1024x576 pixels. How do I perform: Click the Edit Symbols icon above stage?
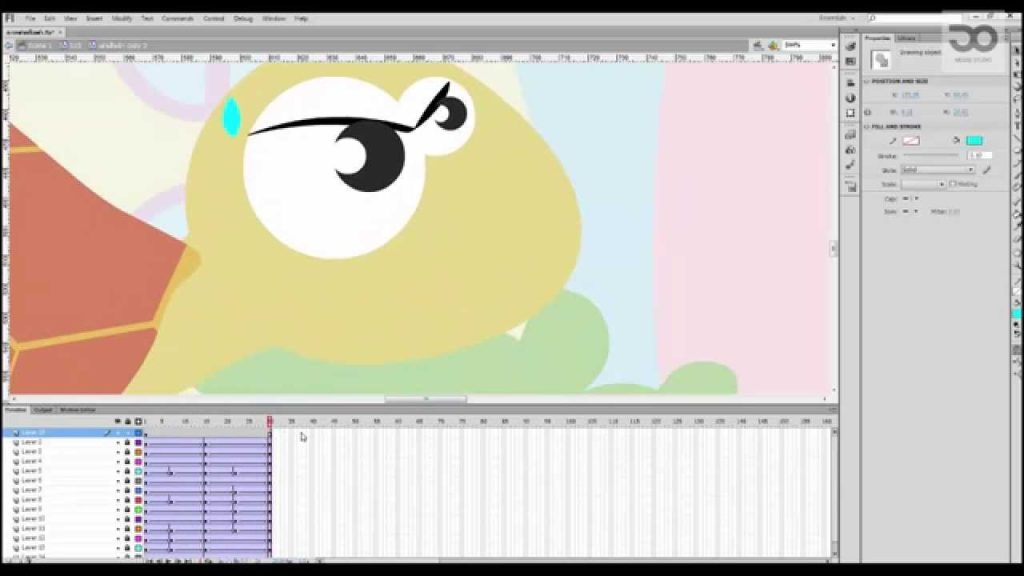coord(774,45)
